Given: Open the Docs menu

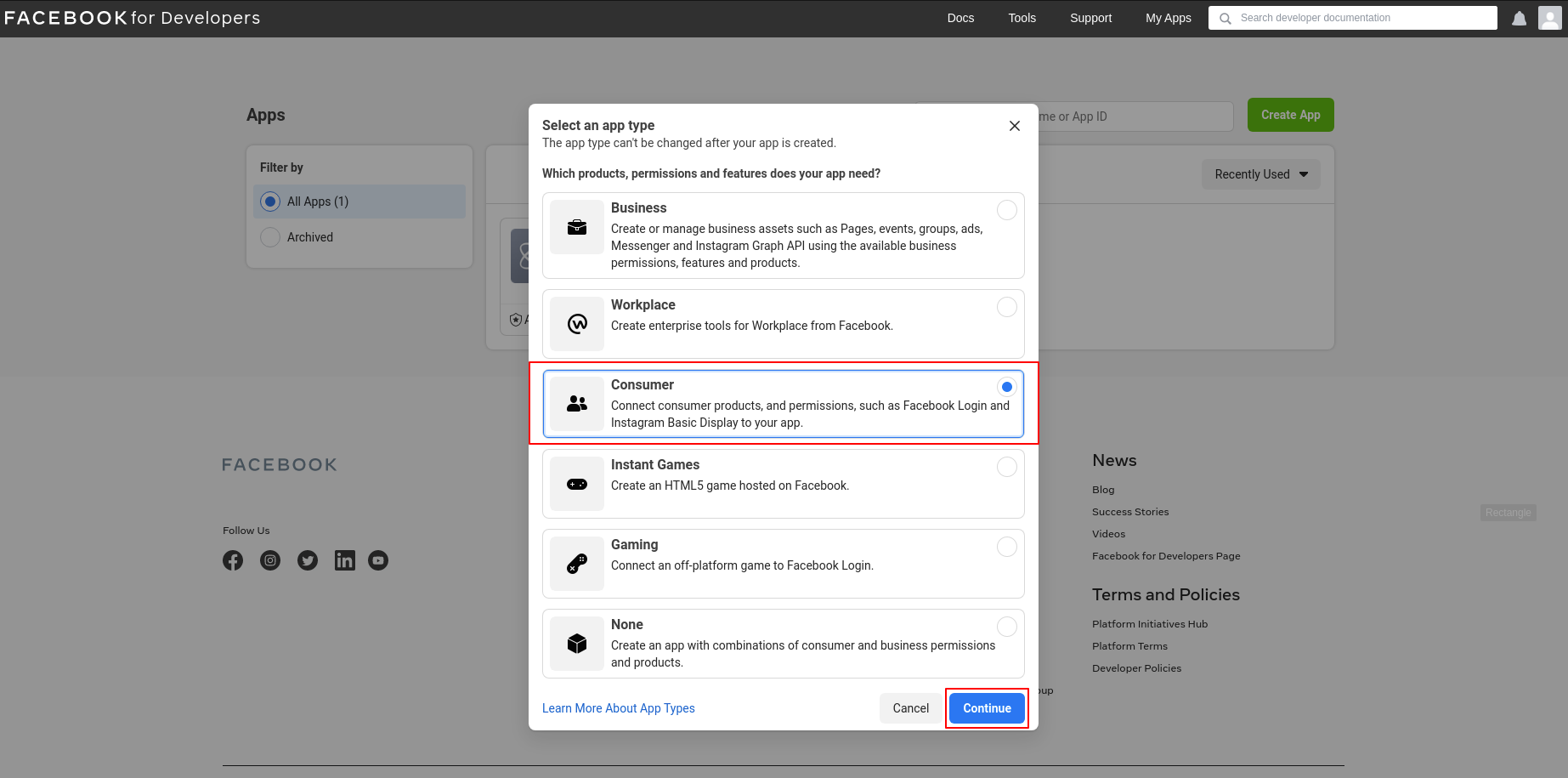Looking at the screenshot, I should coord(960,18).
